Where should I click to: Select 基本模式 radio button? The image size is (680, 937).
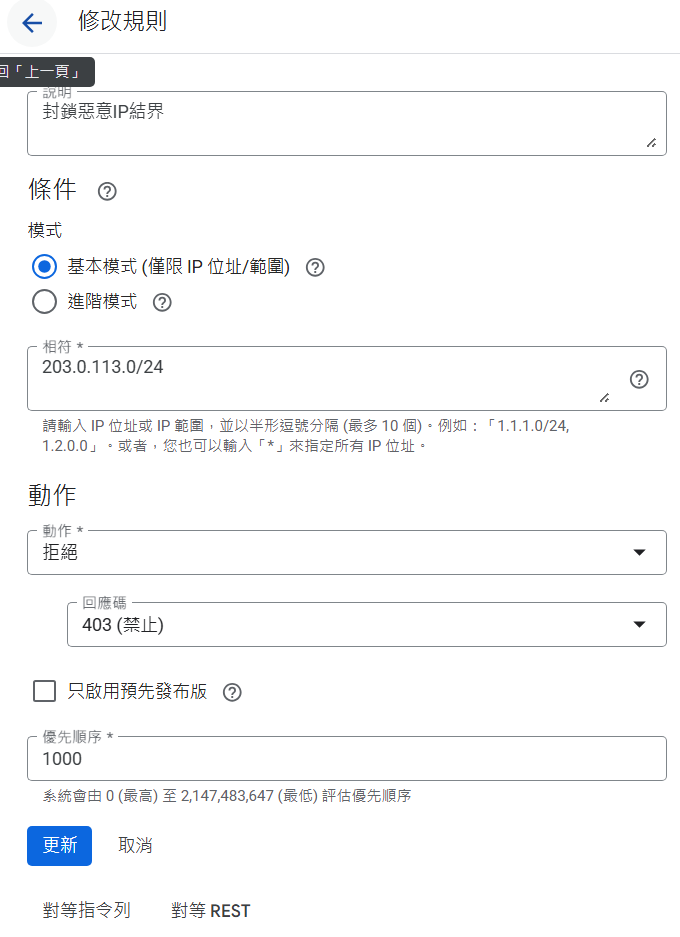[44, 267]
